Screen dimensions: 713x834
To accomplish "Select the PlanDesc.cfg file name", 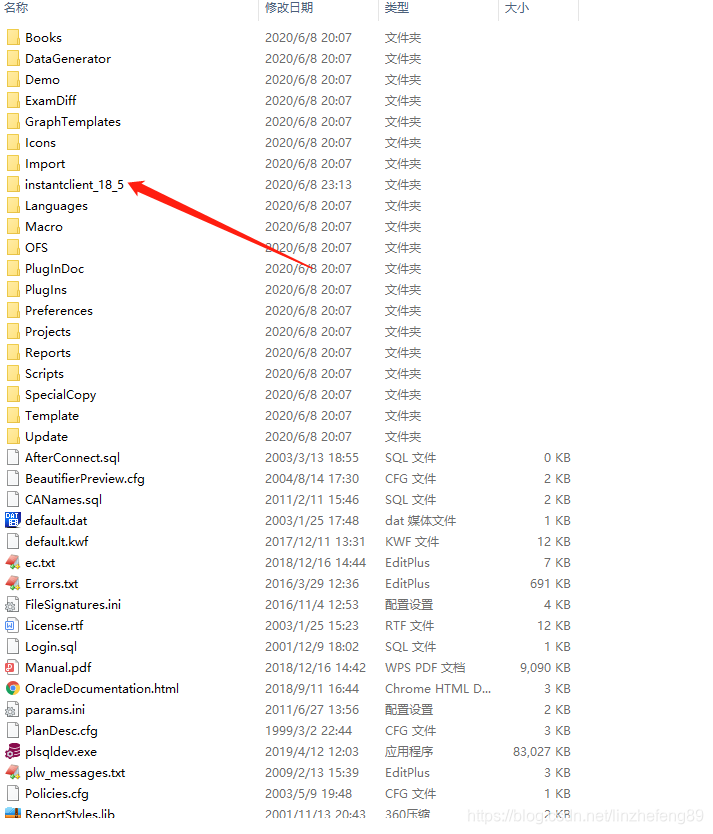I will (62, 731).
